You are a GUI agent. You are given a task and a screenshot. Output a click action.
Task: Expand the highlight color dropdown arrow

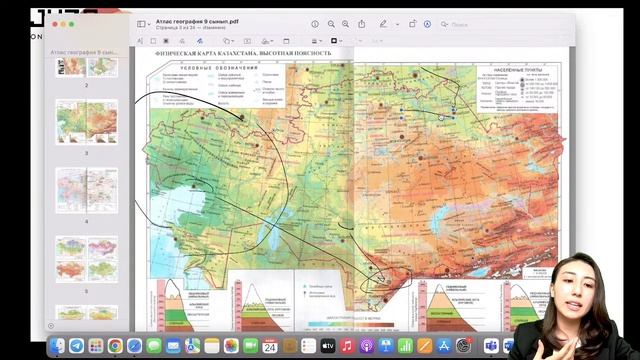click(397, 24)
